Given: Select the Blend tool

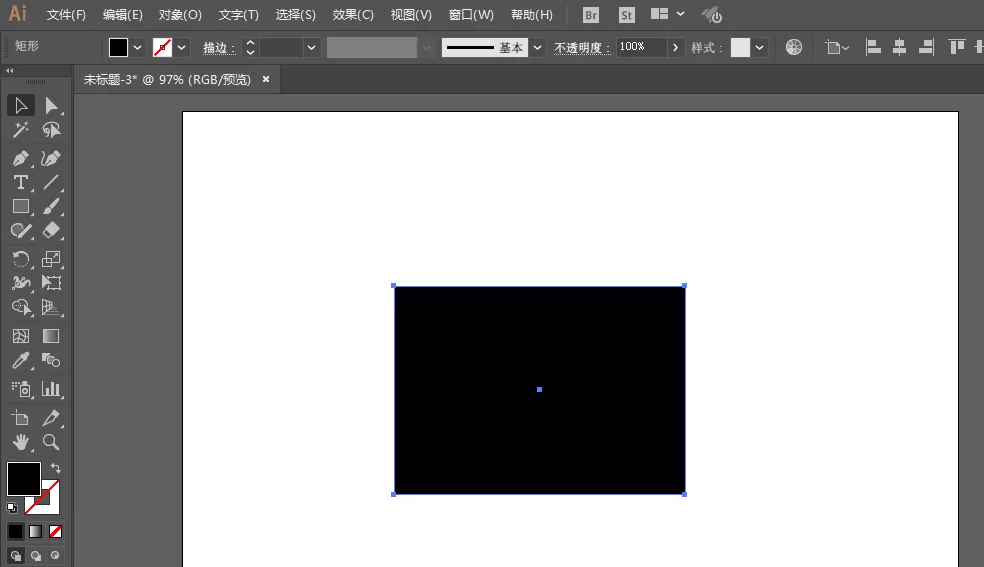Looking at the screenshot, I should 51,361.
